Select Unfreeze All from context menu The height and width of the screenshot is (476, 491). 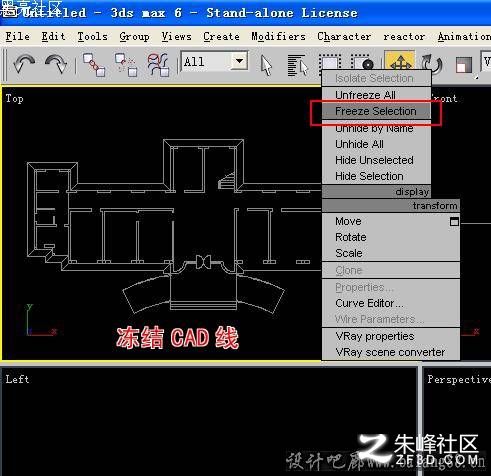[365, 95]
